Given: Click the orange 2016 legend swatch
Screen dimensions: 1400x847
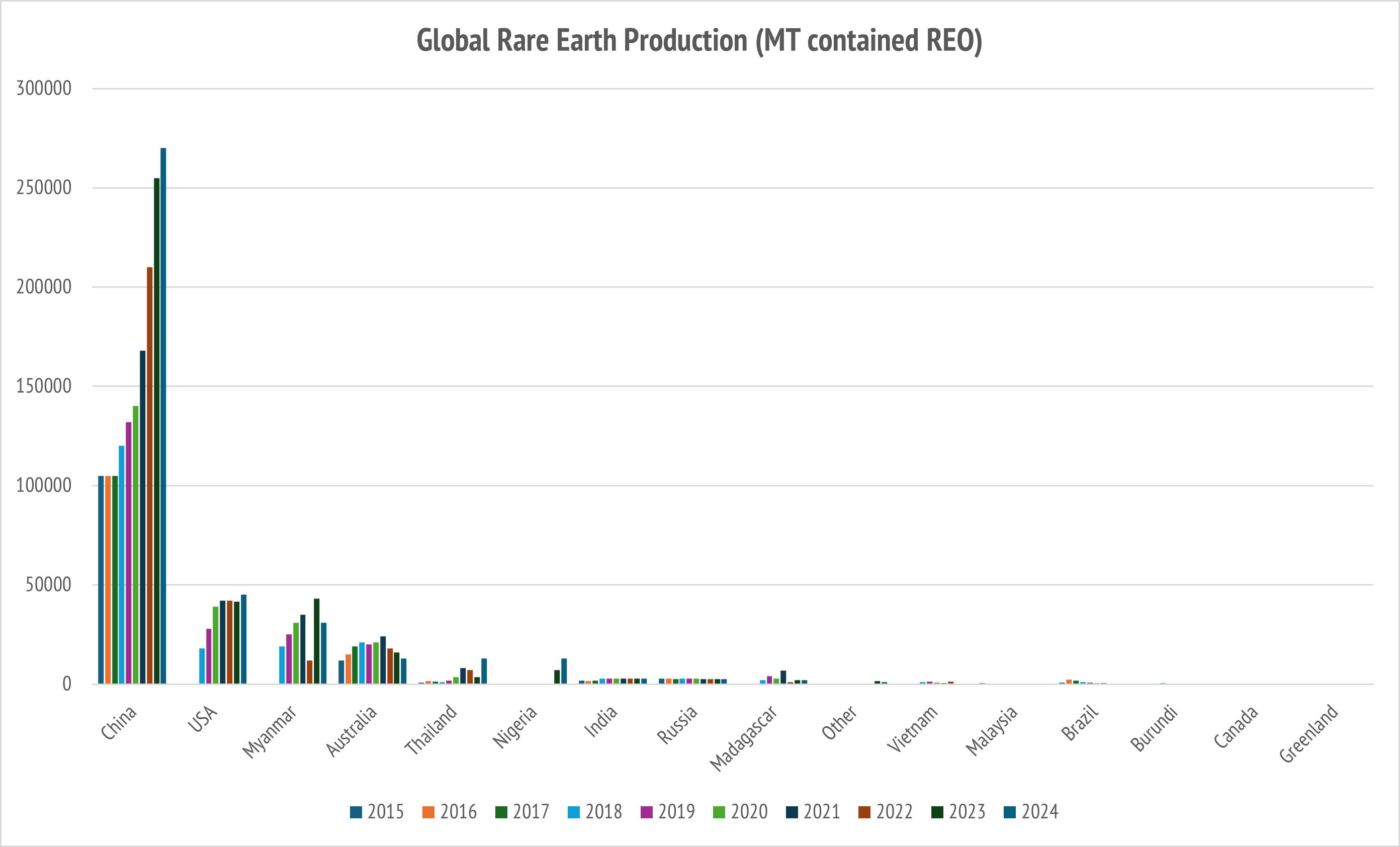Looking at the screenshot, I should point(428,812).
